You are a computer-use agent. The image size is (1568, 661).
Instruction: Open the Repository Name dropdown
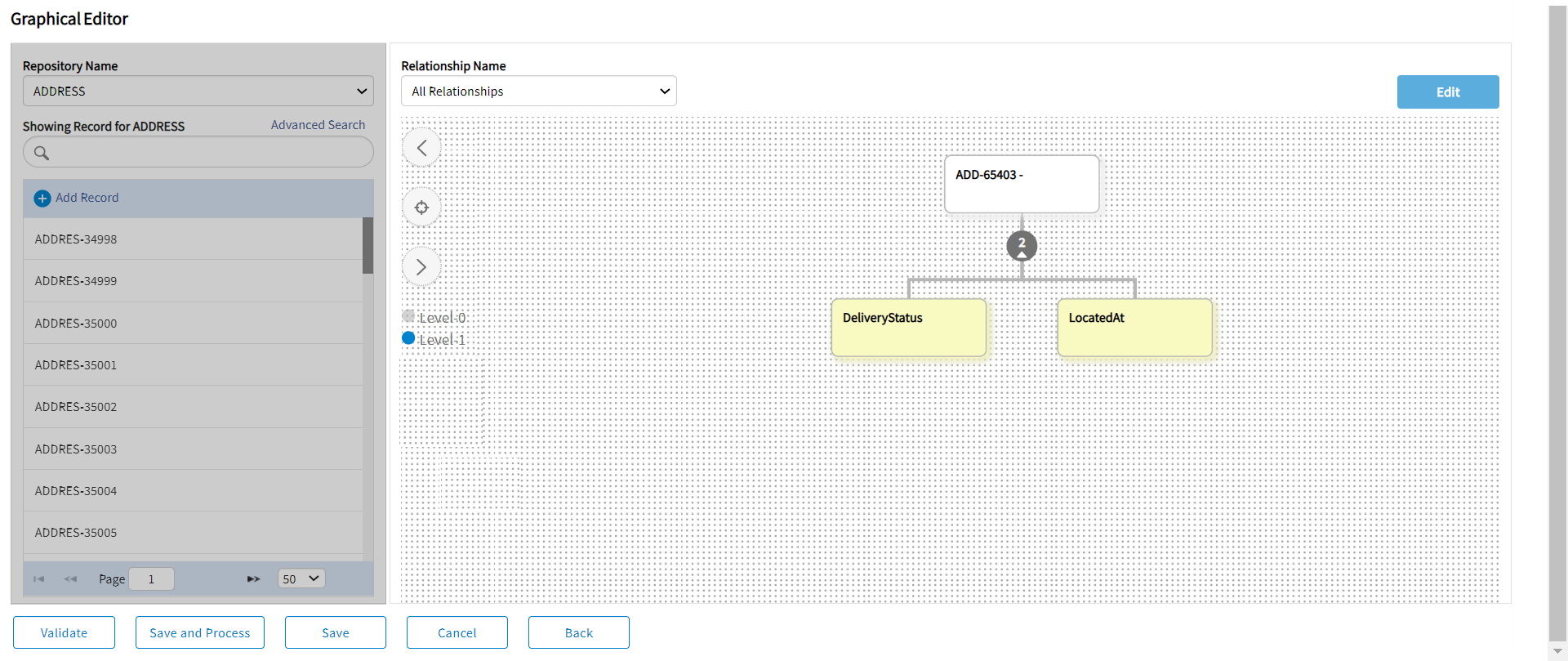198,92
